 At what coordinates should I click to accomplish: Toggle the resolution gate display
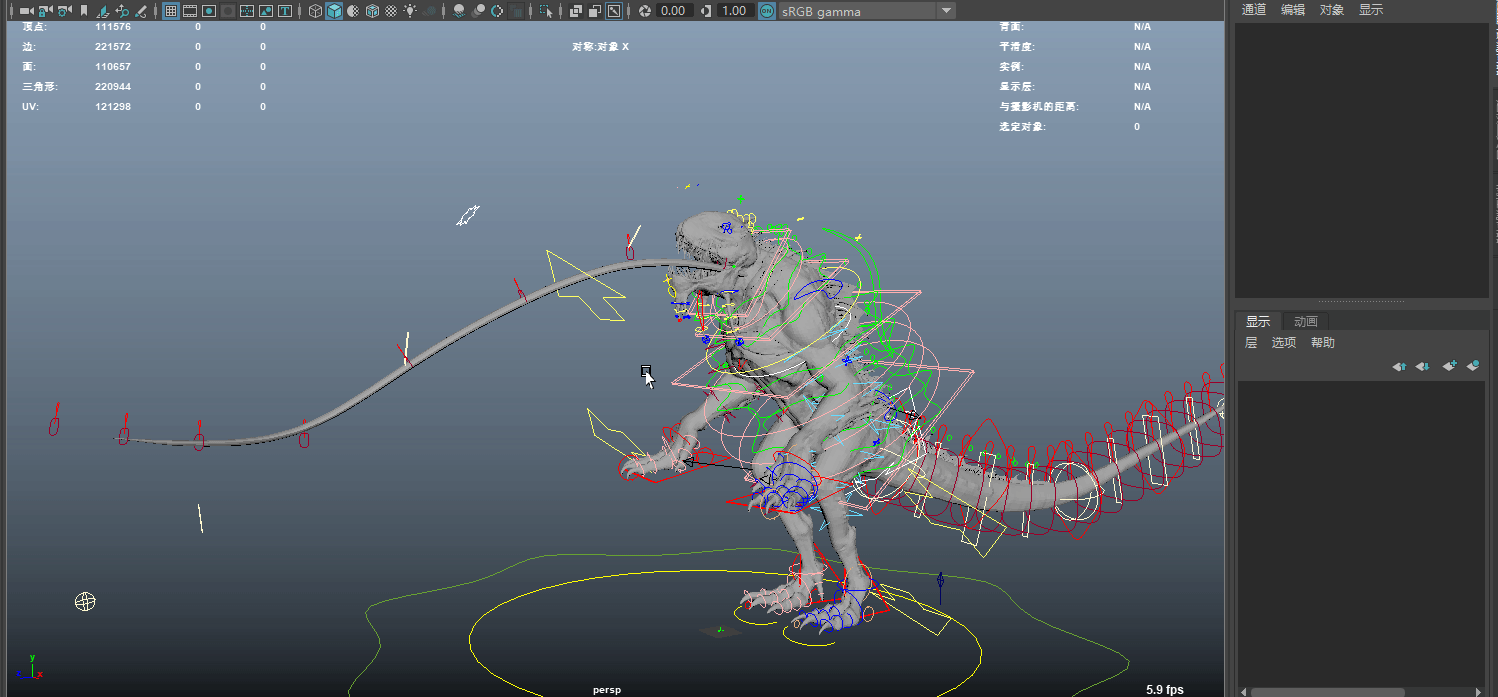[209, 11]
